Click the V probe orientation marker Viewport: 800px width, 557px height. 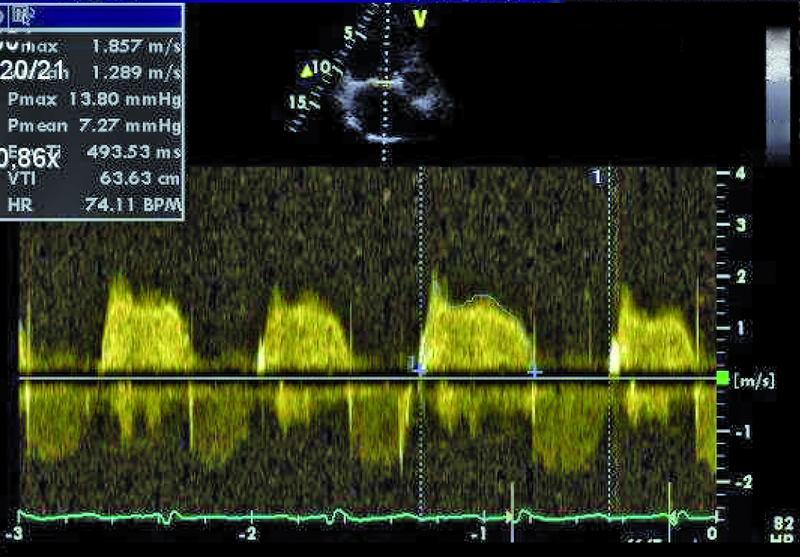pyautogui.click(x=421, y=16)
